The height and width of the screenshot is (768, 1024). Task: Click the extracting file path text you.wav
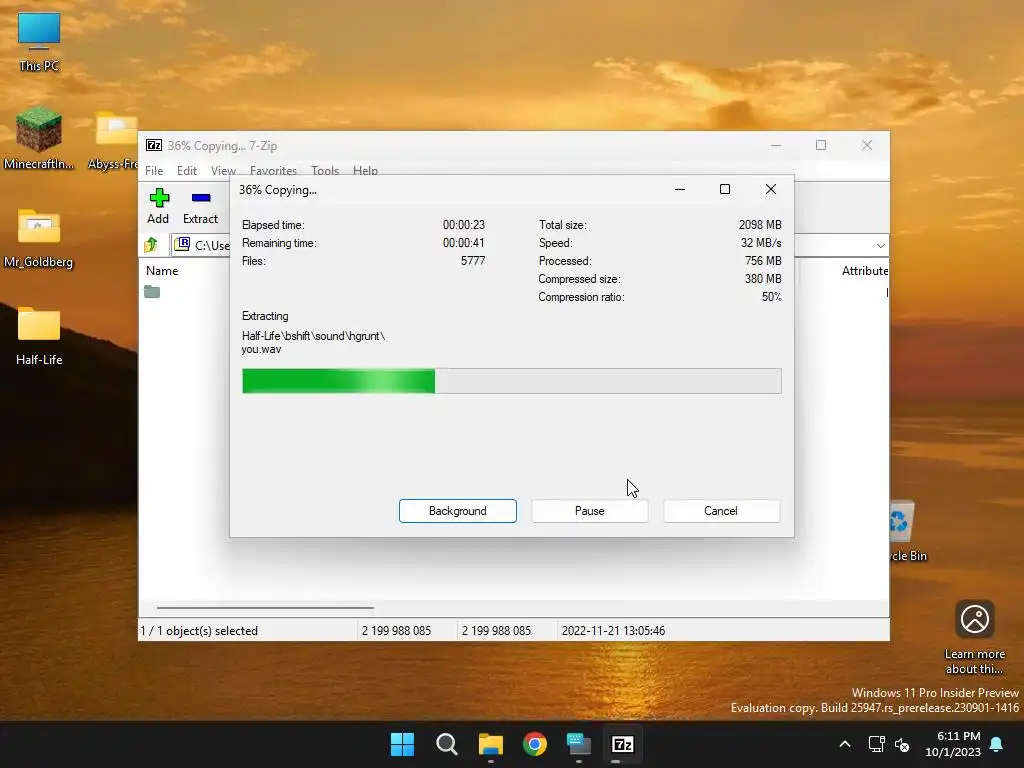pos(261,349)
